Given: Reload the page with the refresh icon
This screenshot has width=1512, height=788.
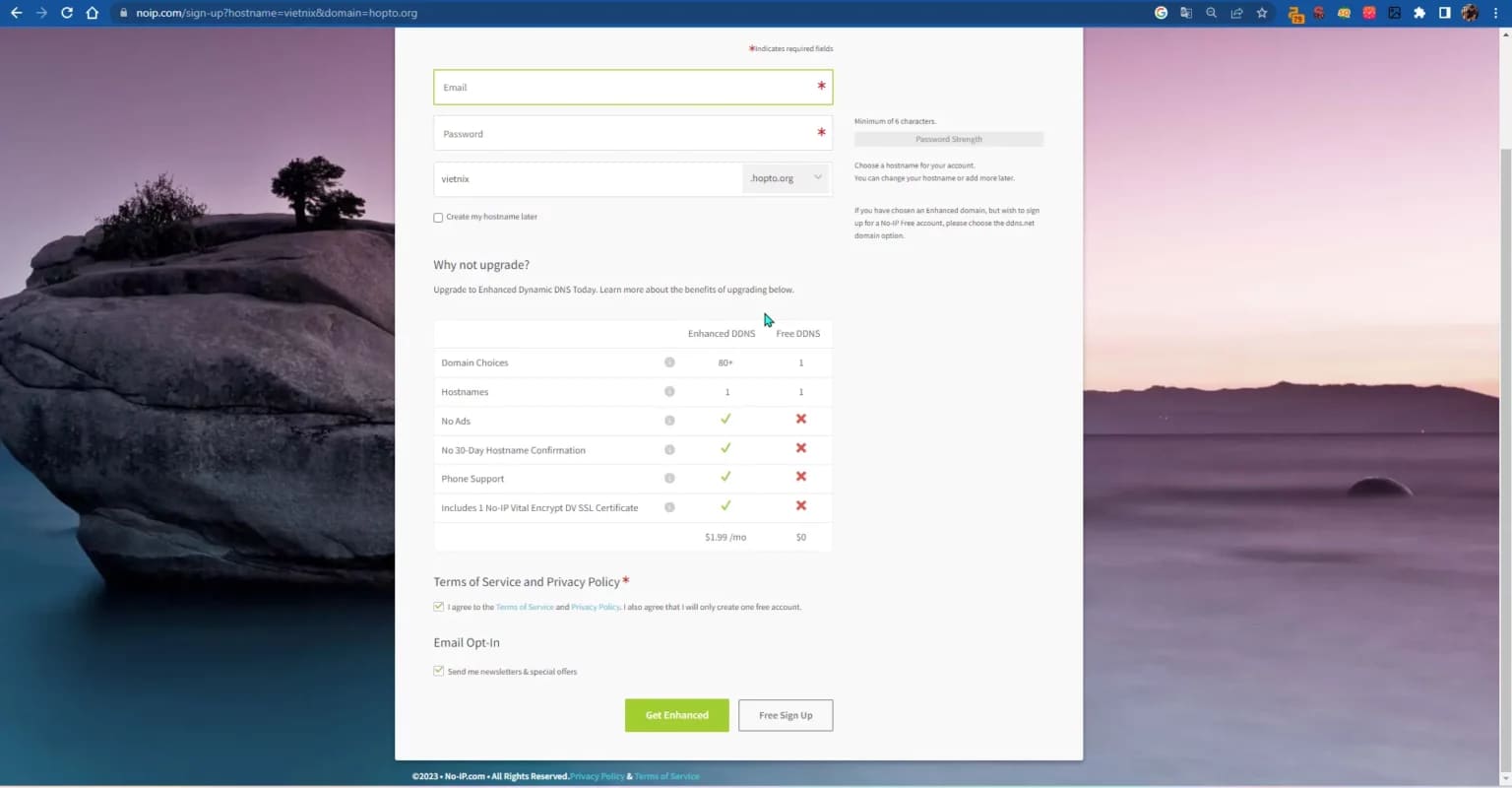Looking at the screenshot, I should pos(67,13).
